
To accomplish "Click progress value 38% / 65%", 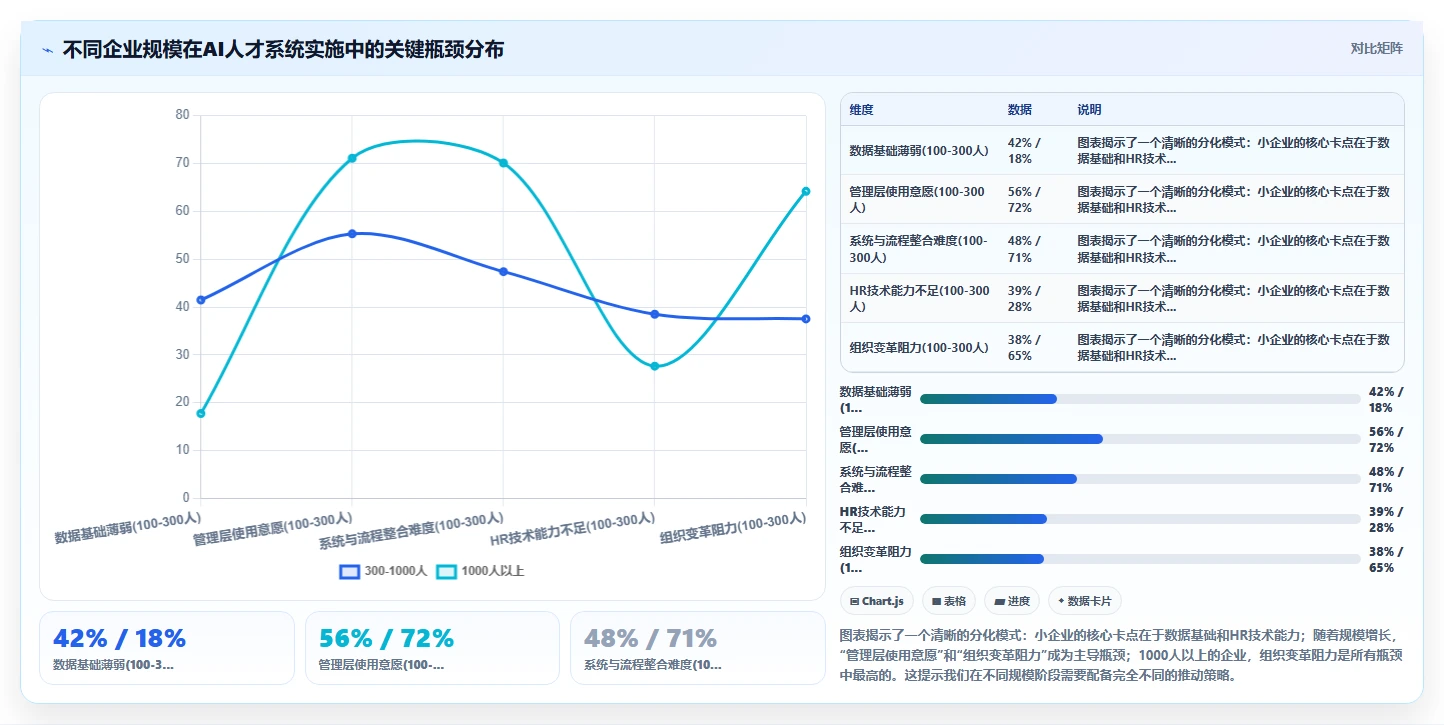I will click(x=1386, y=559).
